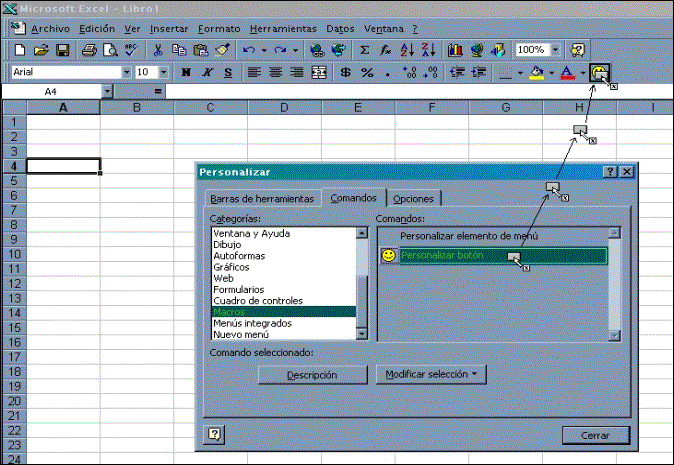The width and height of the screenshot is (674, 465).
Task: Select the Cut scissors icon
Action: (158, 49)
